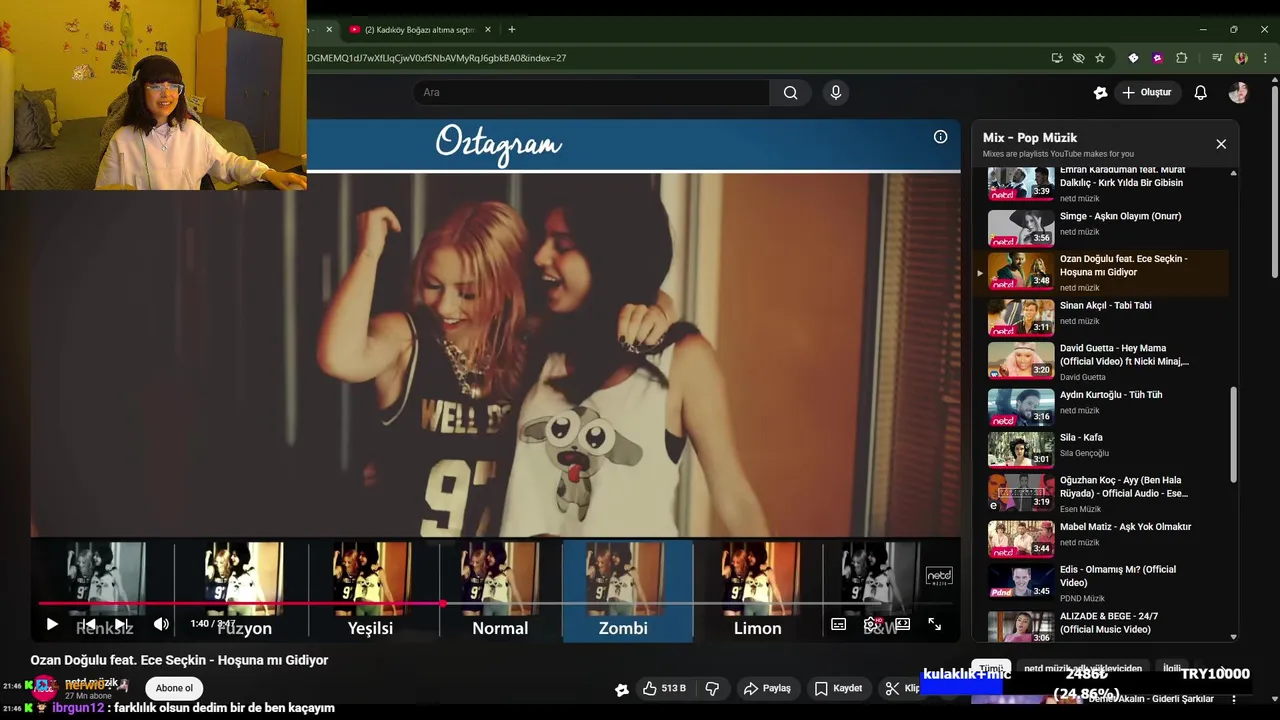Open Chrome media controls icon
The height and width of the screenshot is (720, 1280).
point(1217,58)
